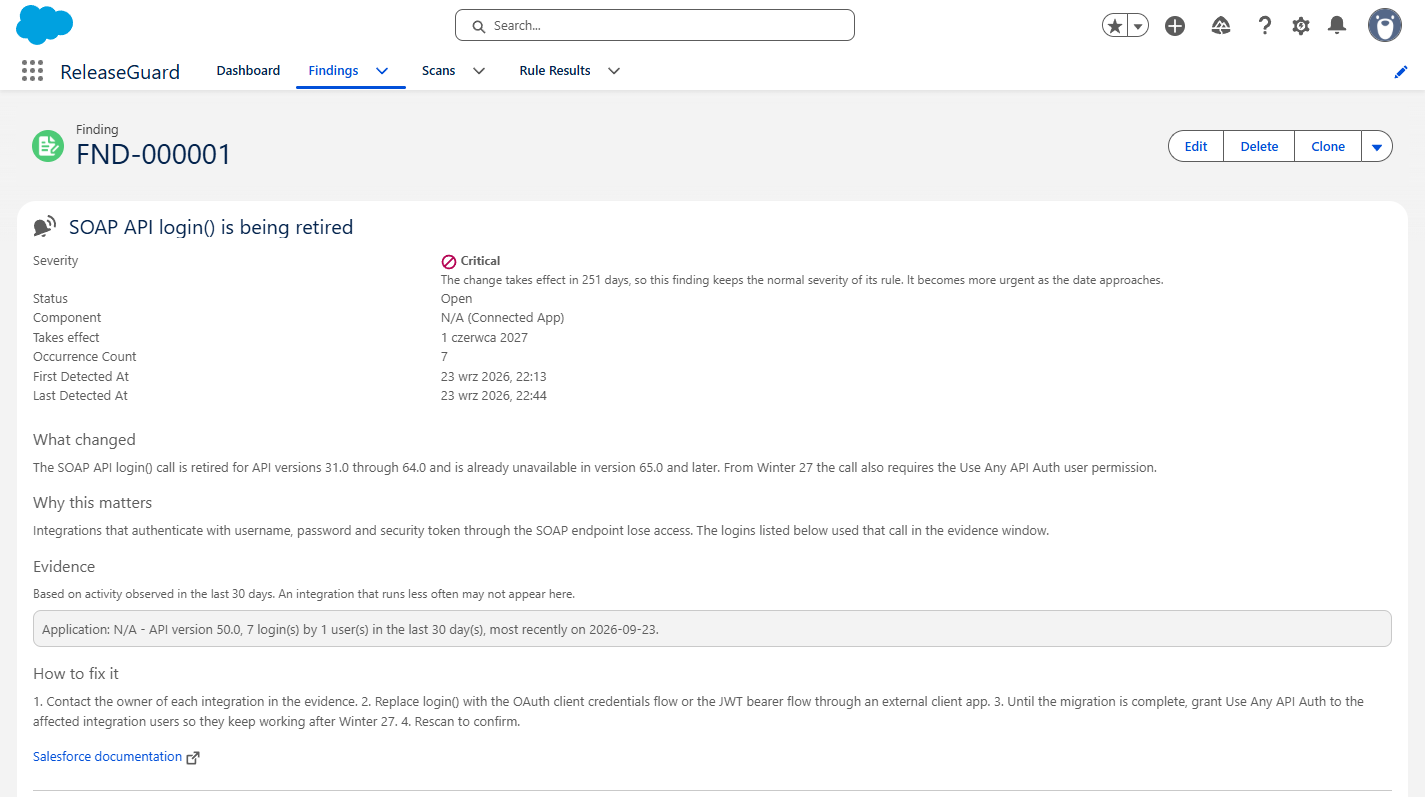Click the Favorites star icon
This screenshot has width=1425, height=797.
(1114, 26)
